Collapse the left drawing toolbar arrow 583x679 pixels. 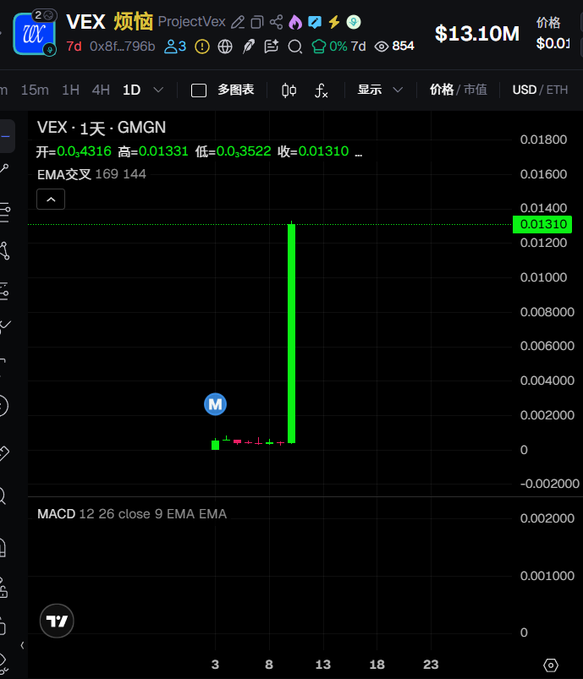click(x=23, y=645)
